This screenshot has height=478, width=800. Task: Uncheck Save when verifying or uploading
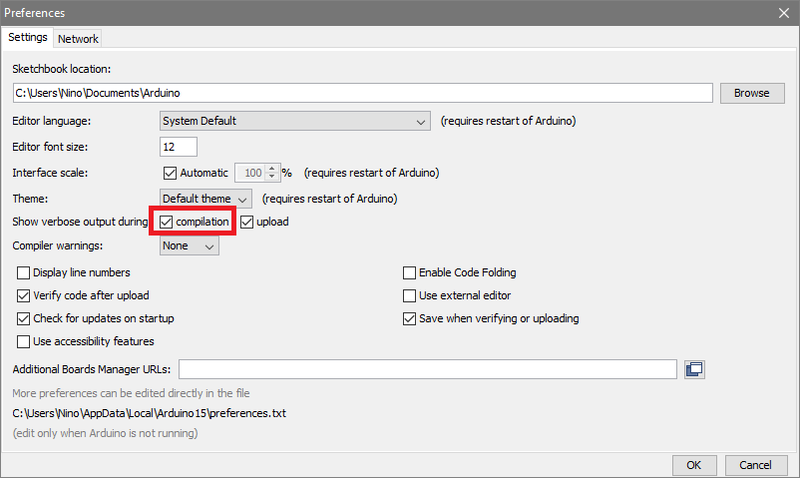[x=409, y=319]
